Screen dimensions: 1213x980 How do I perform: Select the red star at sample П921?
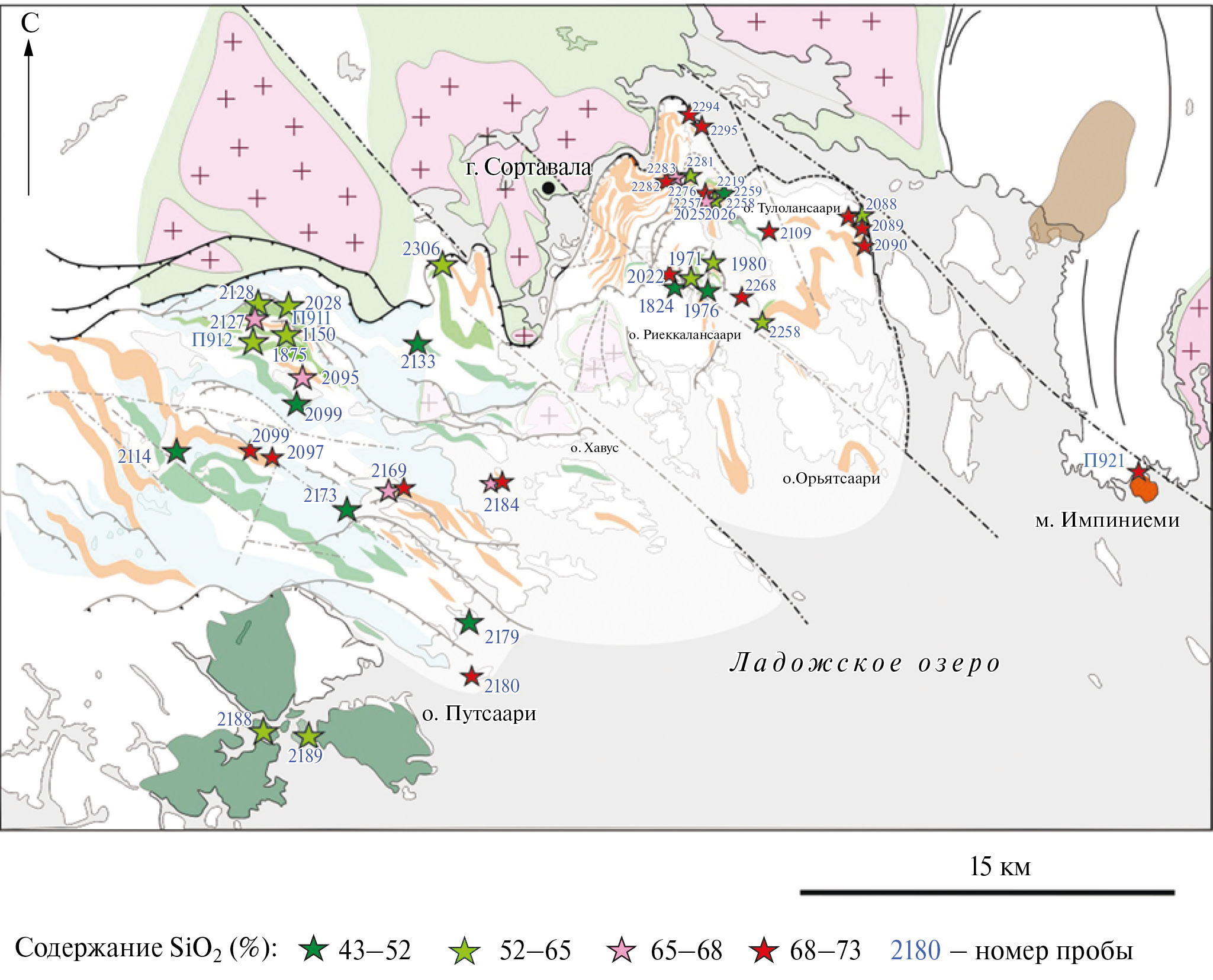(1138, 472)
